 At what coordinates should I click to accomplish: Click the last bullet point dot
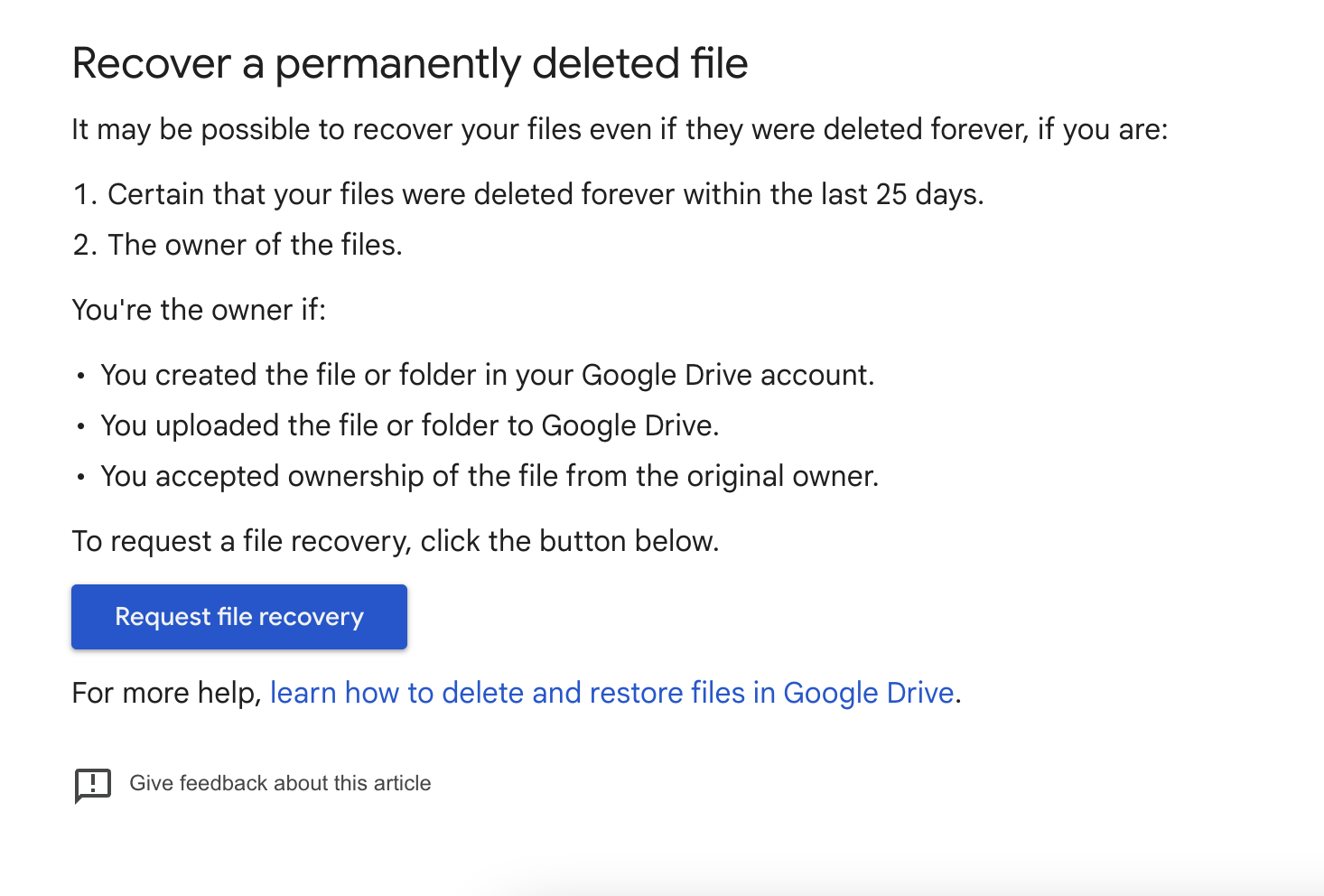(81, 477)
